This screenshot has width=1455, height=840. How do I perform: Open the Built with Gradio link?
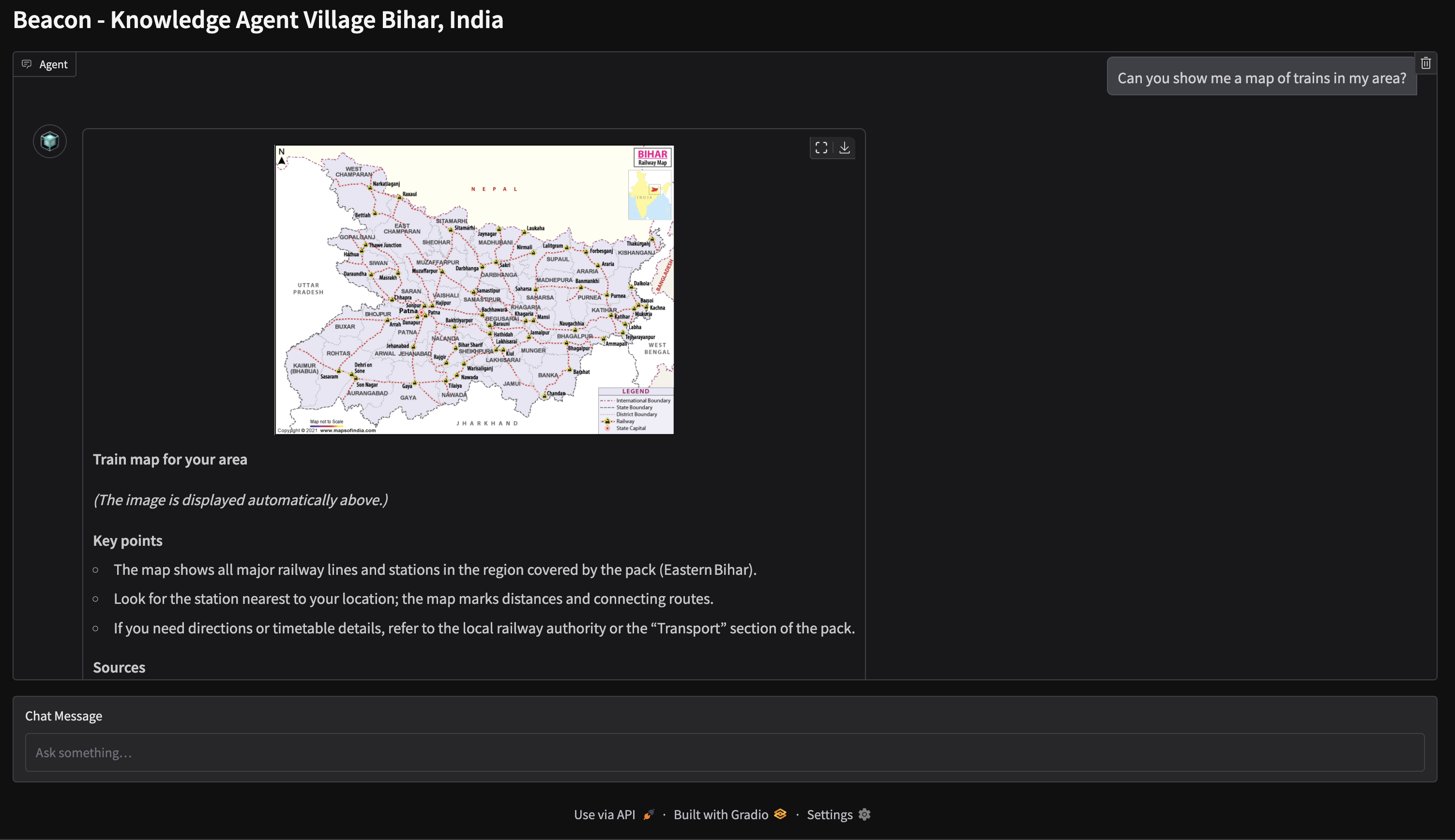coord(721,815)
